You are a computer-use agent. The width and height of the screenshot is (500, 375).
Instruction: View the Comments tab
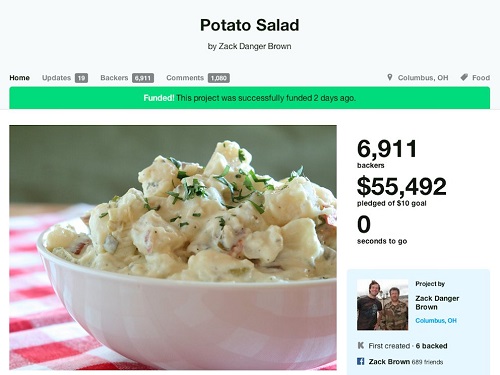(185, 78)
